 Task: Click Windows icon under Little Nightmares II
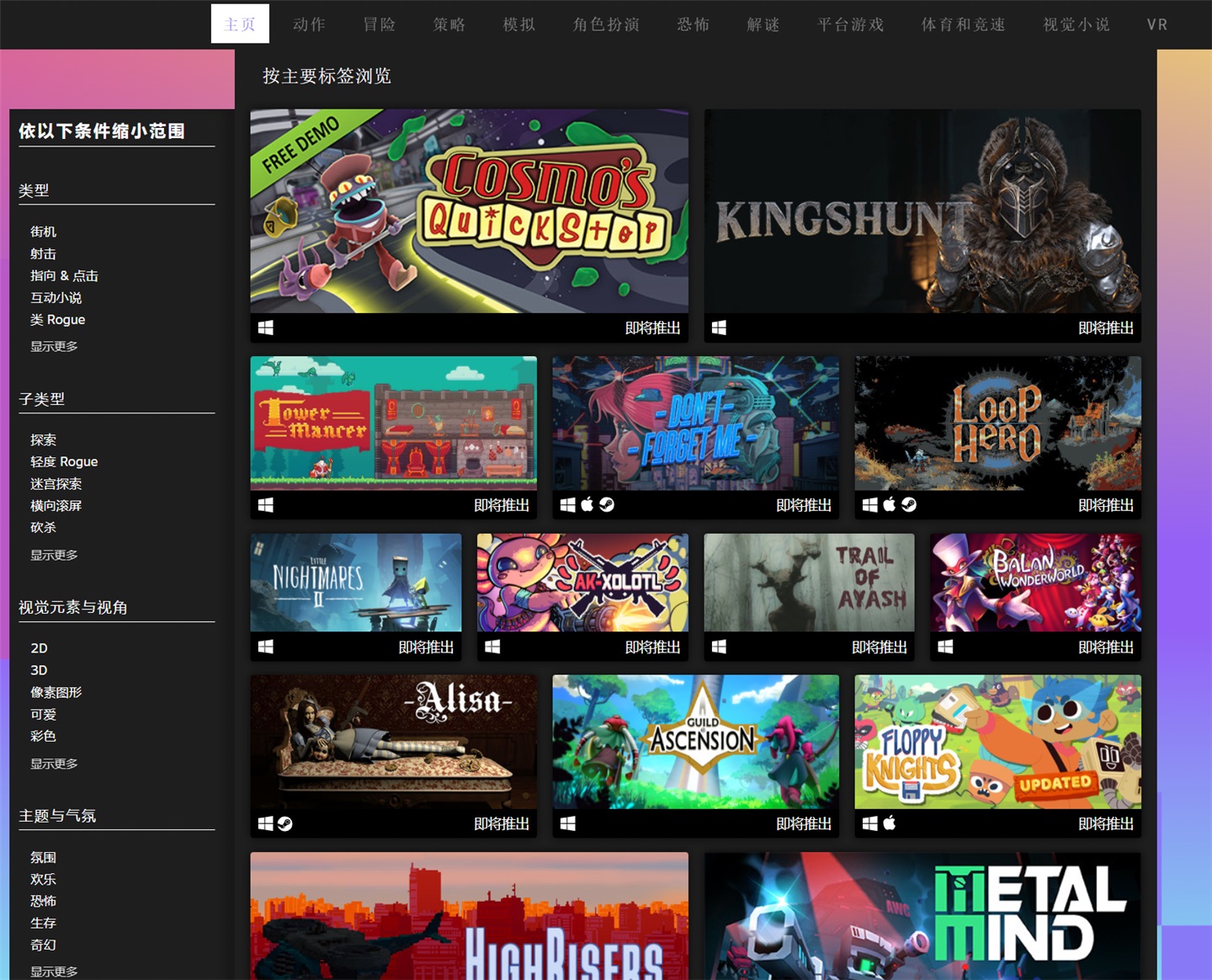coord(266,647)
